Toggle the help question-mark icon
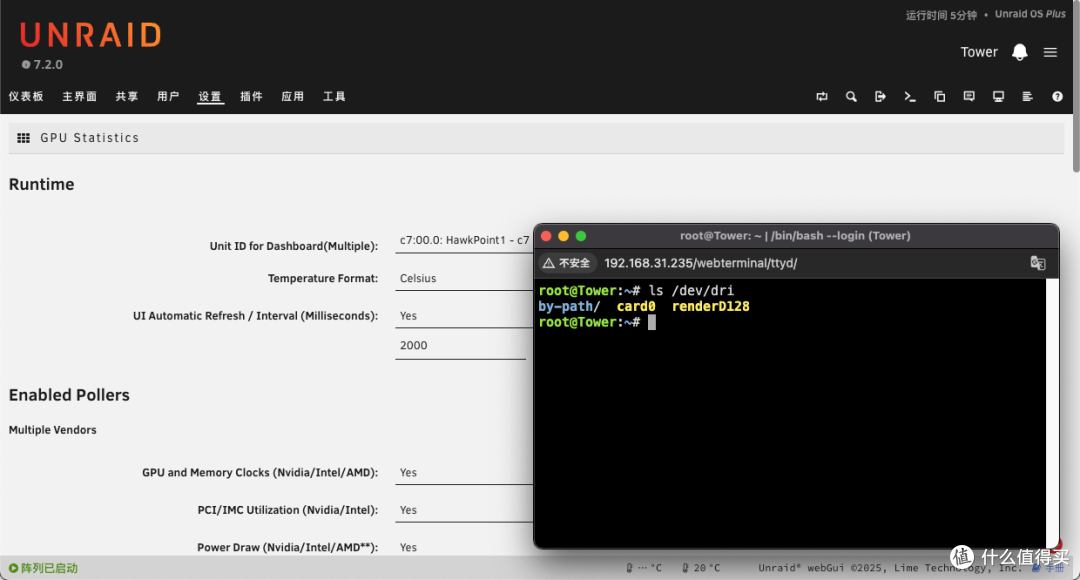The width and height of the screenshot is (1080, 580). click(x=1057, y=96)
